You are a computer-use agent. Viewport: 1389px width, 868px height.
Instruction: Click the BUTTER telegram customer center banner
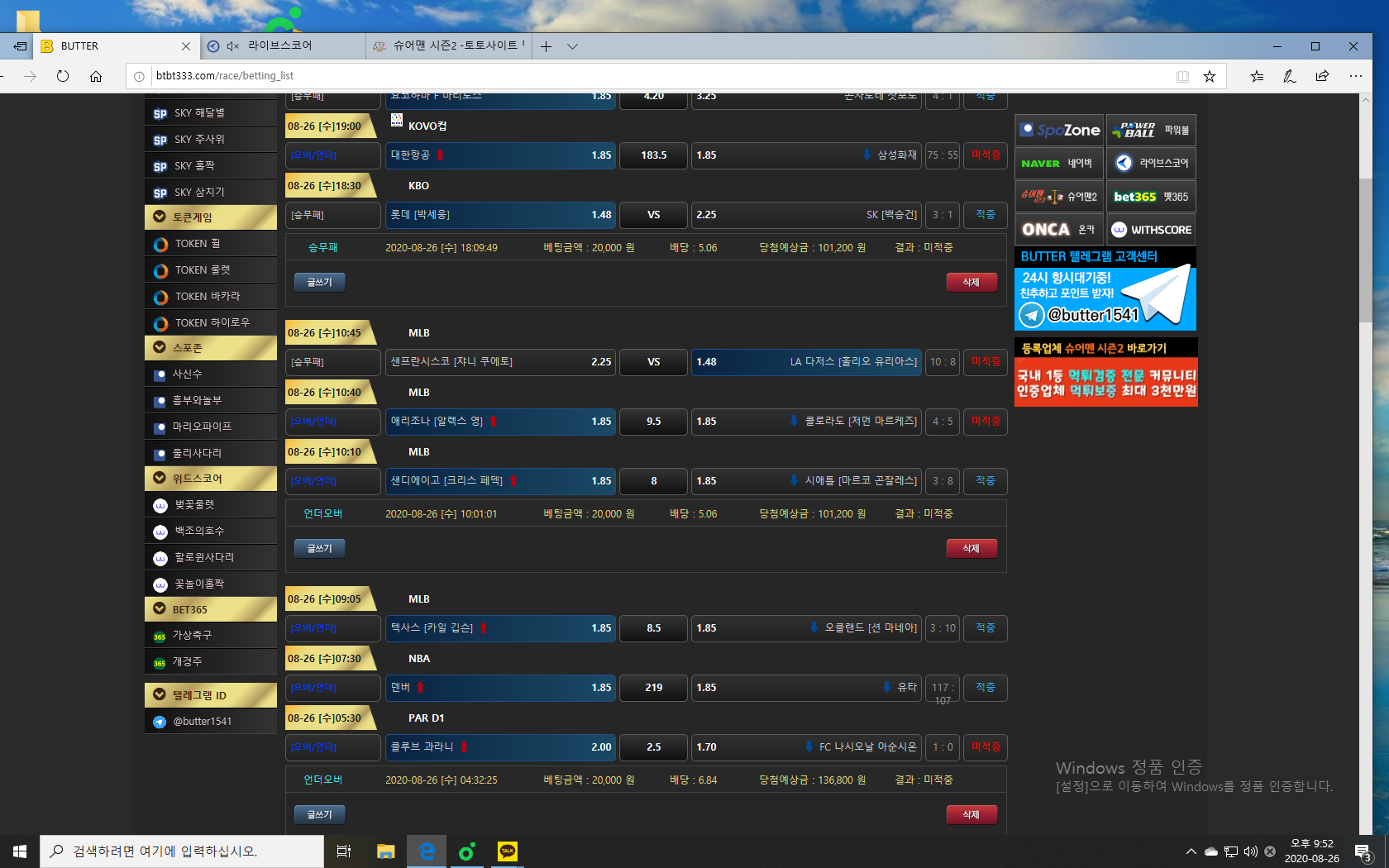coord(1105,289)
